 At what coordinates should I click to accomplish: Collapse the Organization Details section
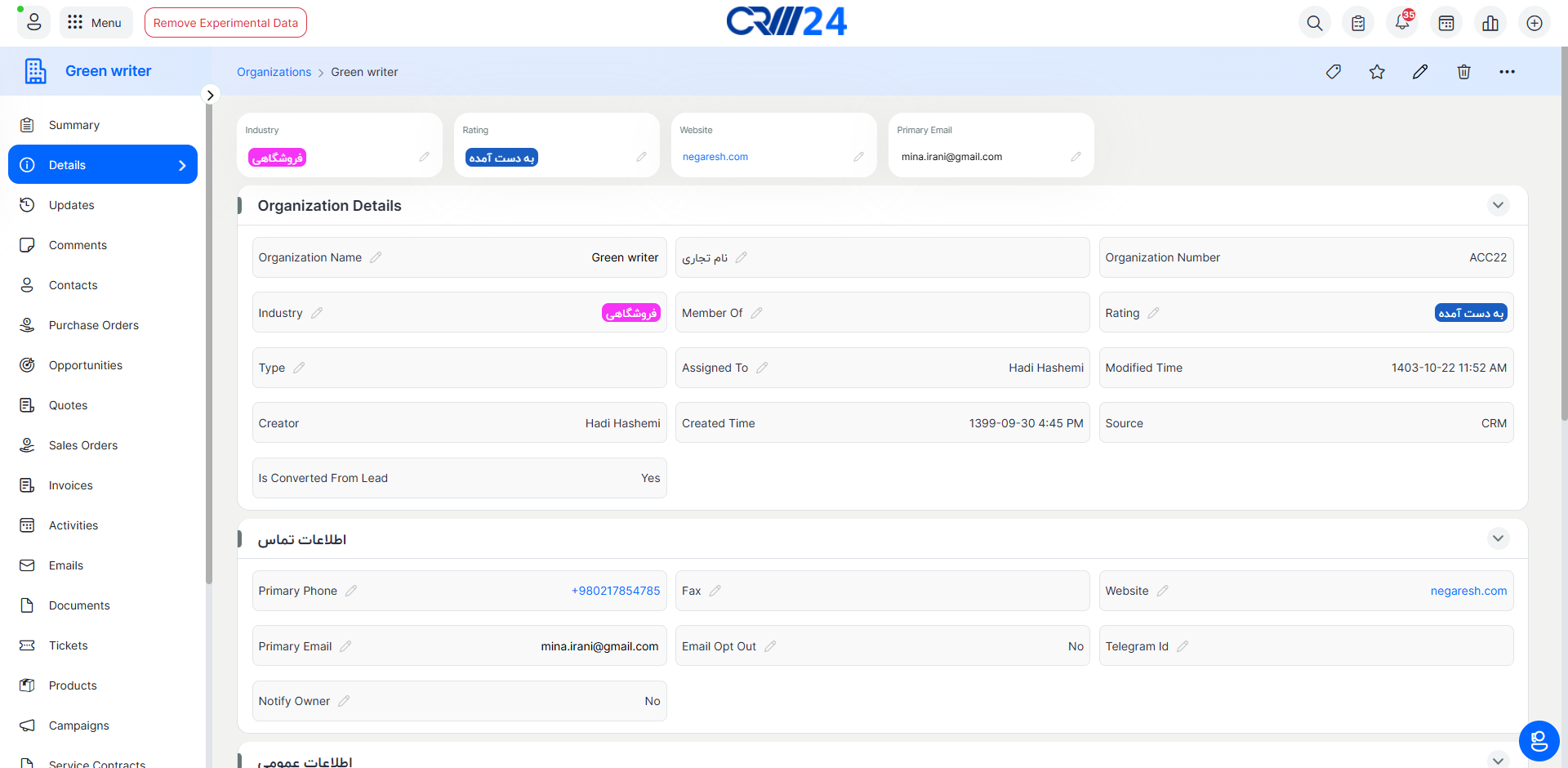coord(1498,205)
